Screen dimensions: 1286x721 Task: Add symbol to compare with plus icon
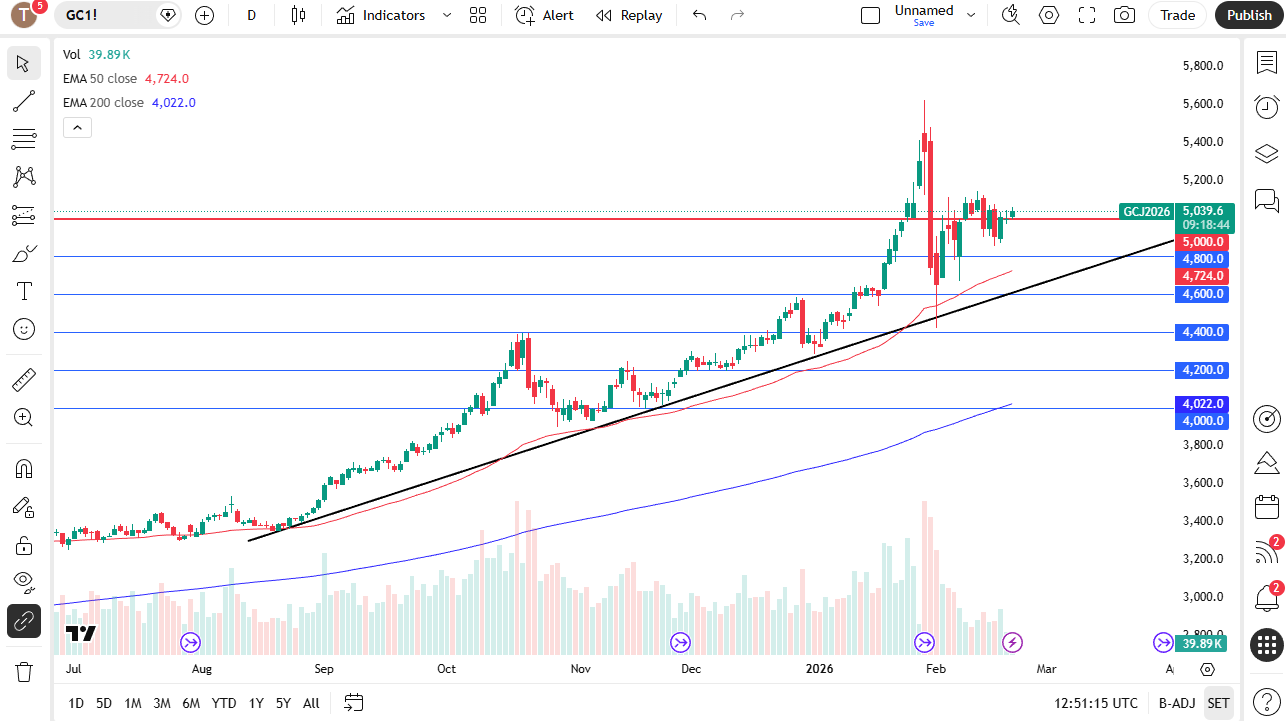click(x=204, y=15)
